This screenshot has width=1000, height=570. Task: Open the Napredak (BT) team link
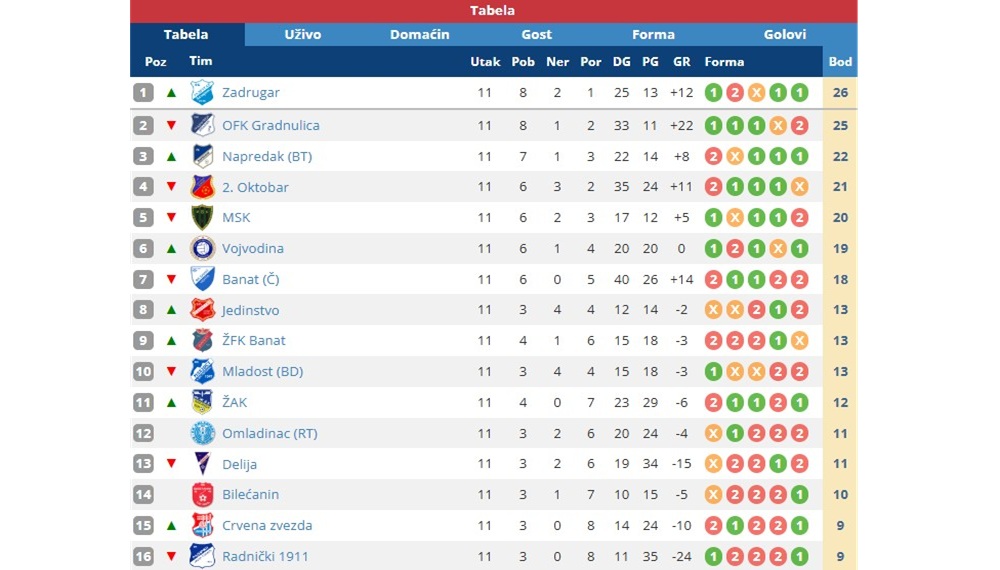coord(267,156)
